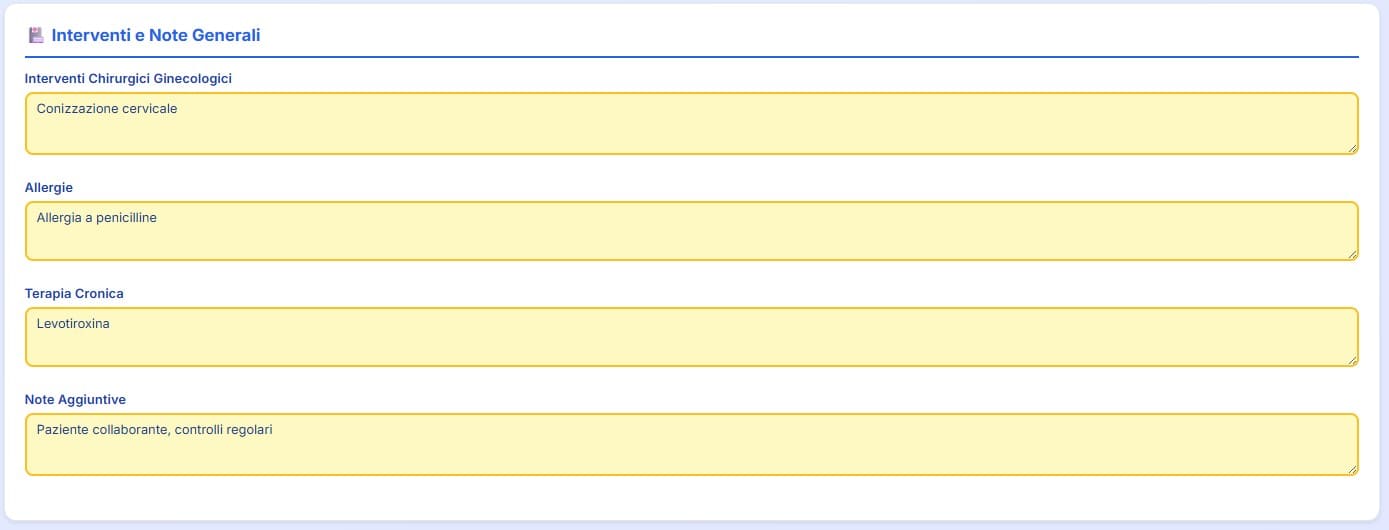1389x530 pixels.
Task: Click resize handle of Interventi Chirurgici field
Action: (x=1352, y=148)
